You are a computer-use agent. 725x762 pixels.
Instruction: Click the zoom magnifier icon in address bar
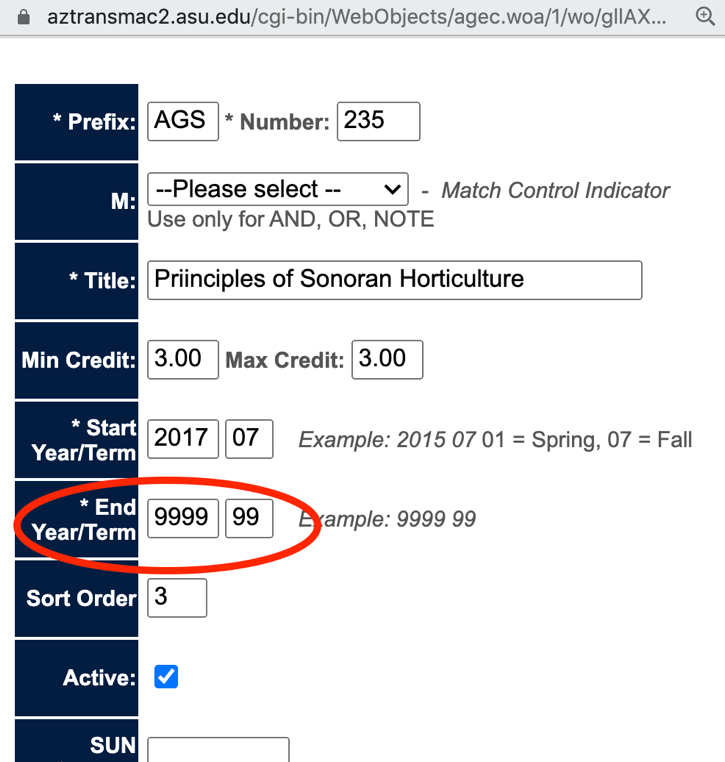704,17
